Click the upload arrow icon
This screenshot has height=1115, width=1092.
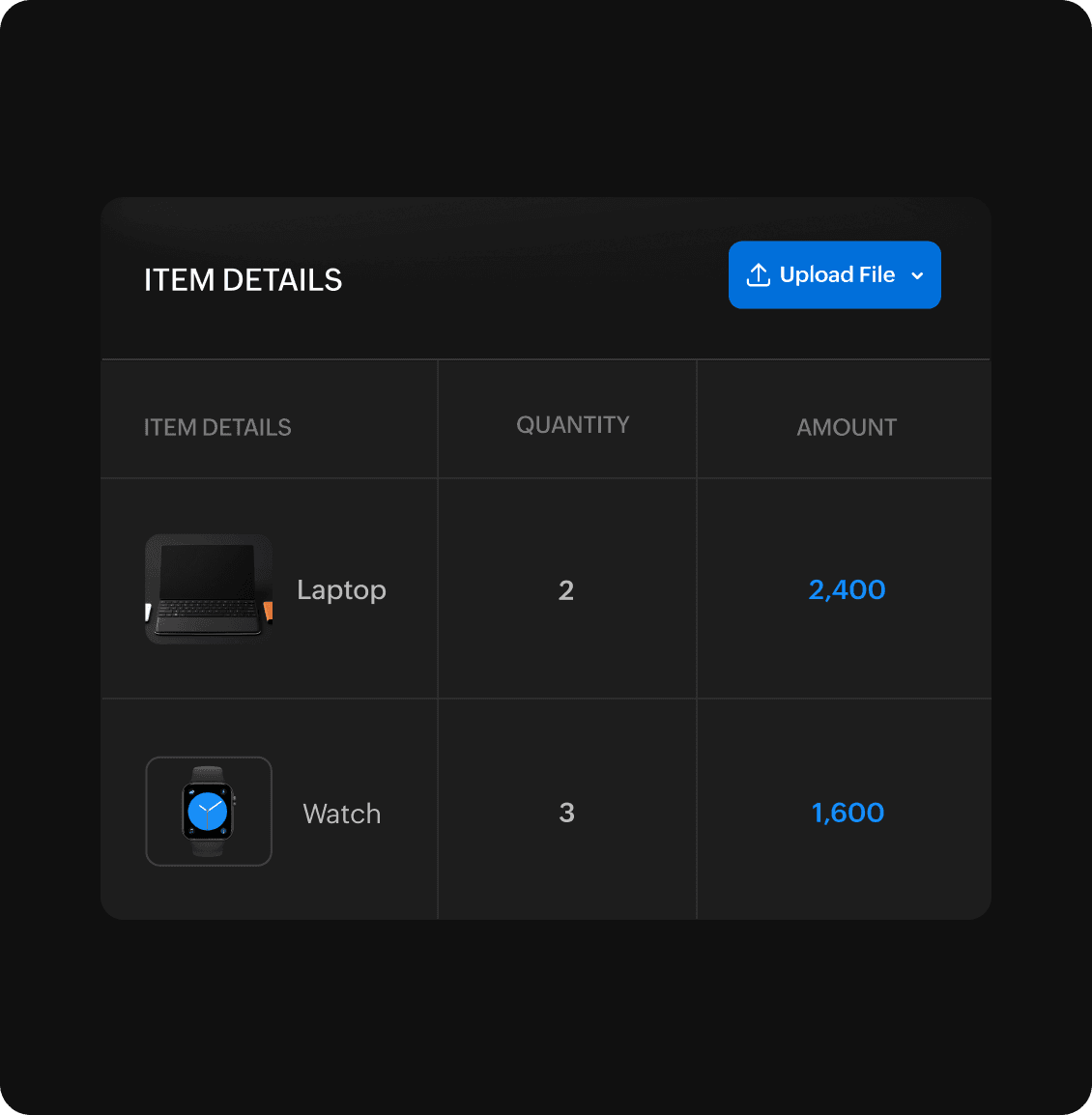click(x=759, y=275)
